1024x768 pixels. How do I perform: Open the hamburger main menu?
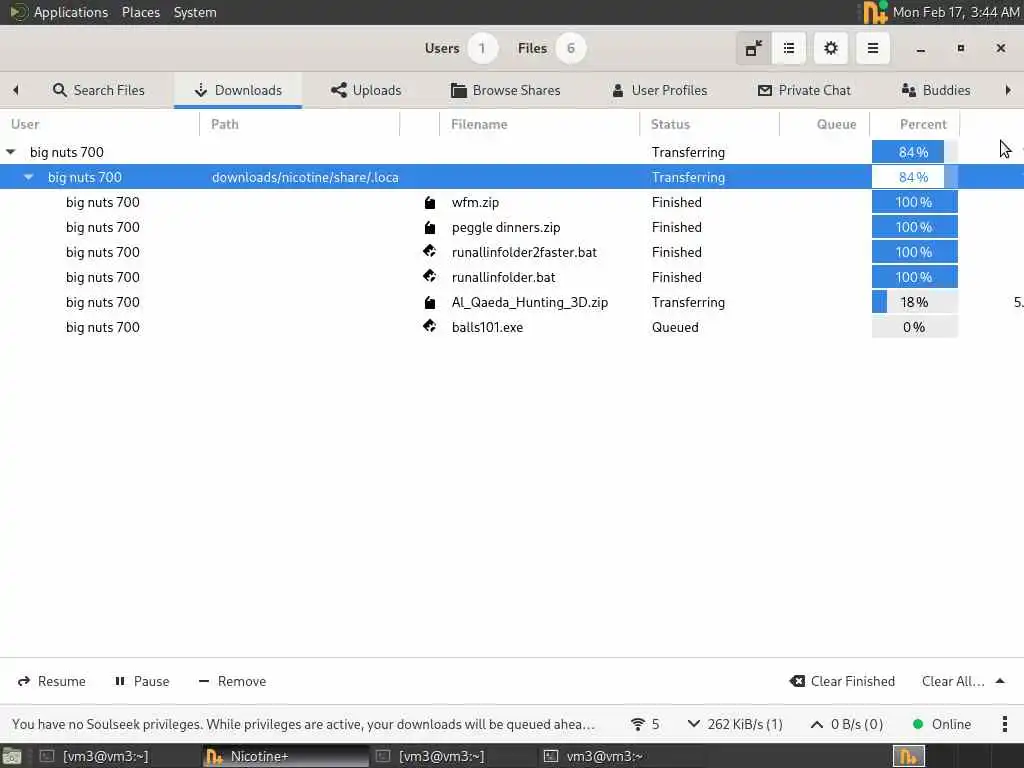[x=872, y=48]
